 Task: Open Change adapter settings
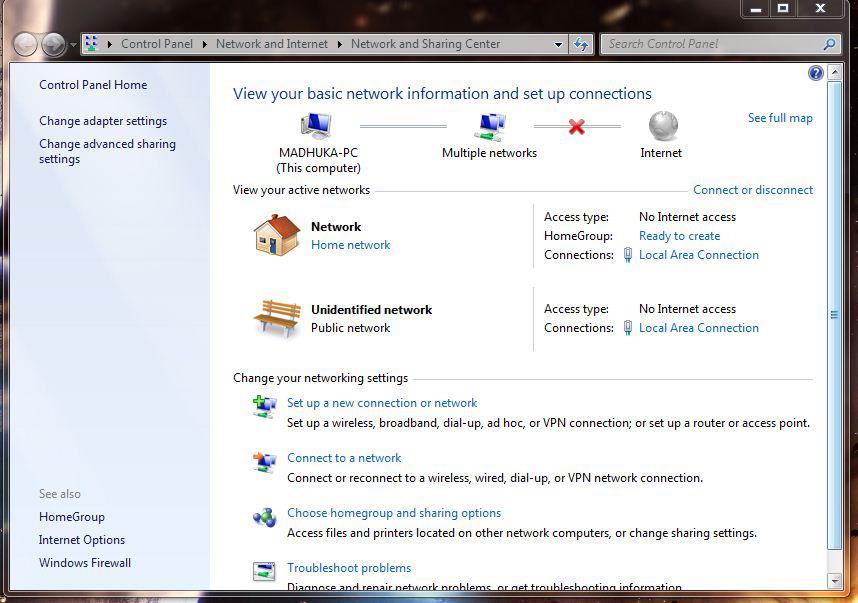[x=103, y=121]
